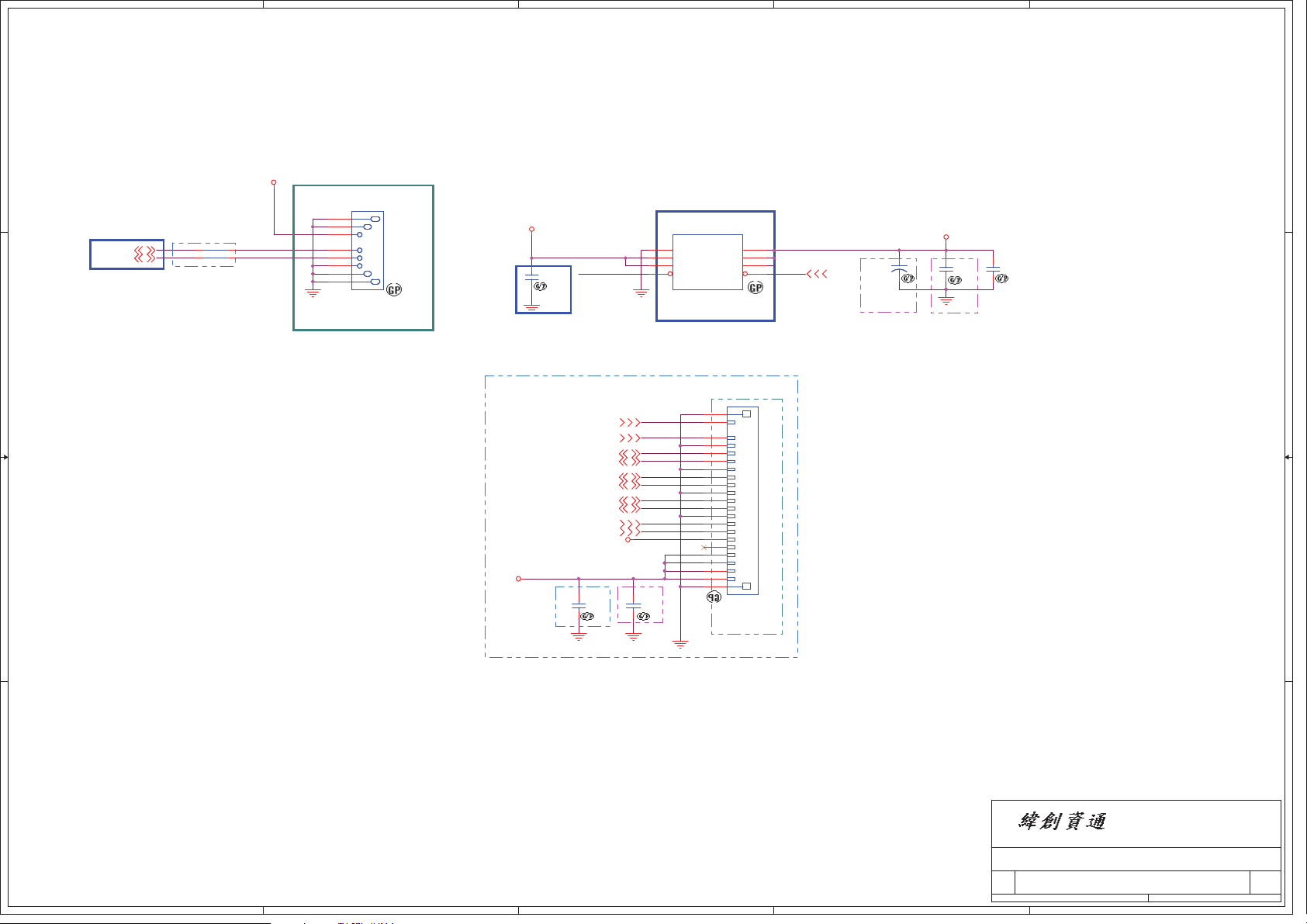Select the rotated GP badge beside the multi-pin connector
Viewport: 1307px width, 924px height.
[714, 597]
